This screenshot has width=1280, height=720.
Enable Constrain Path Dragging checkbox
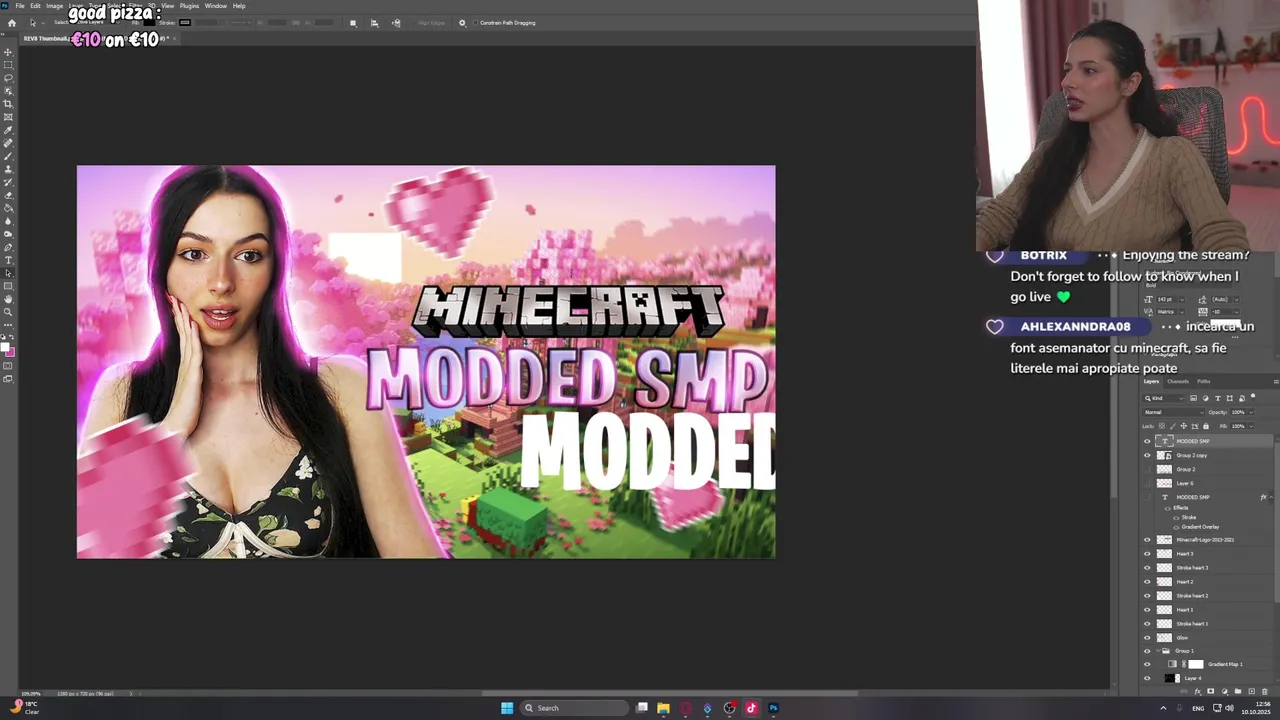pos(473,22)
